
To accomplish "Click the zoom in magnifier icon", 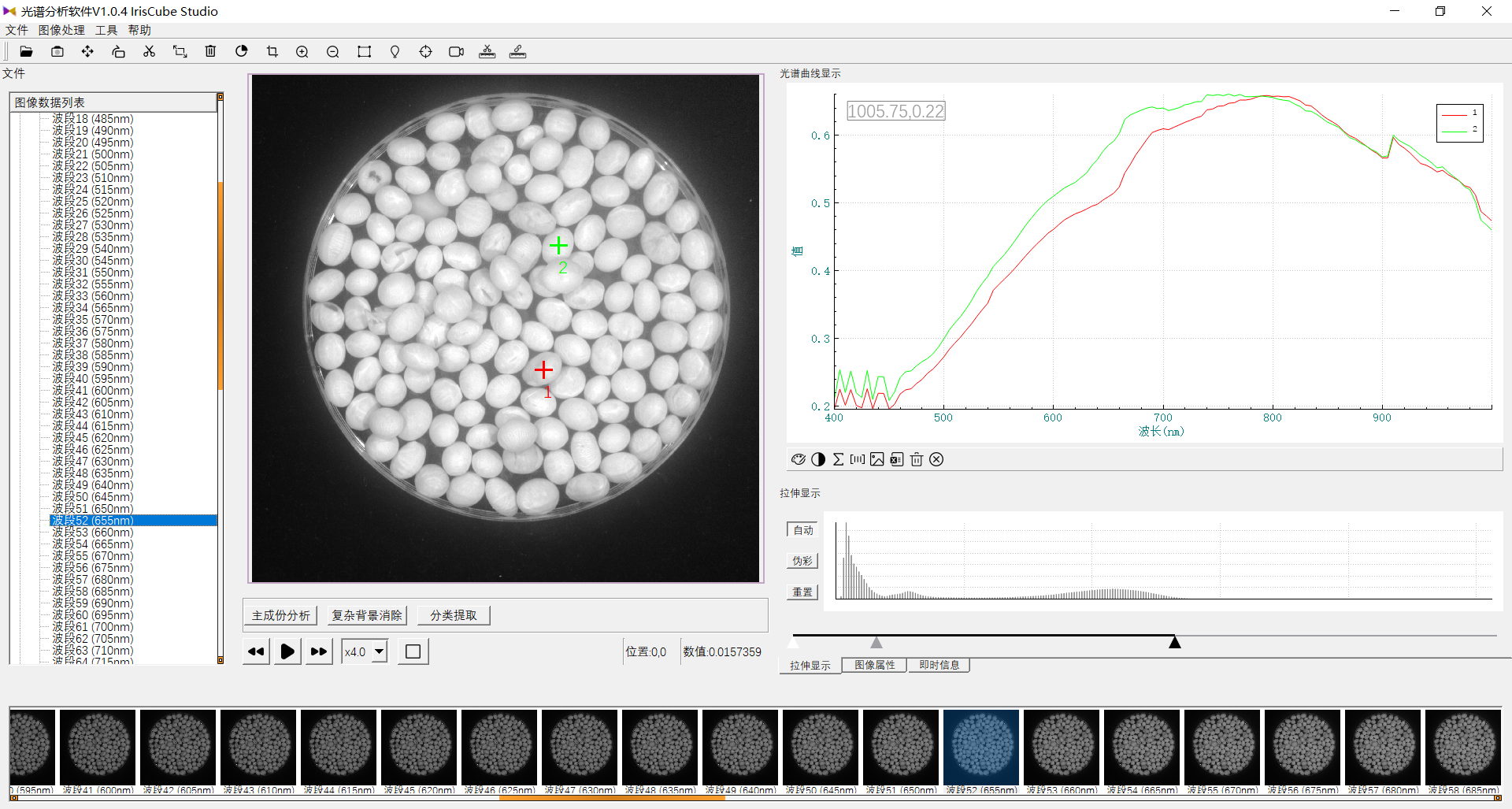I will click(x=302, y=52).
